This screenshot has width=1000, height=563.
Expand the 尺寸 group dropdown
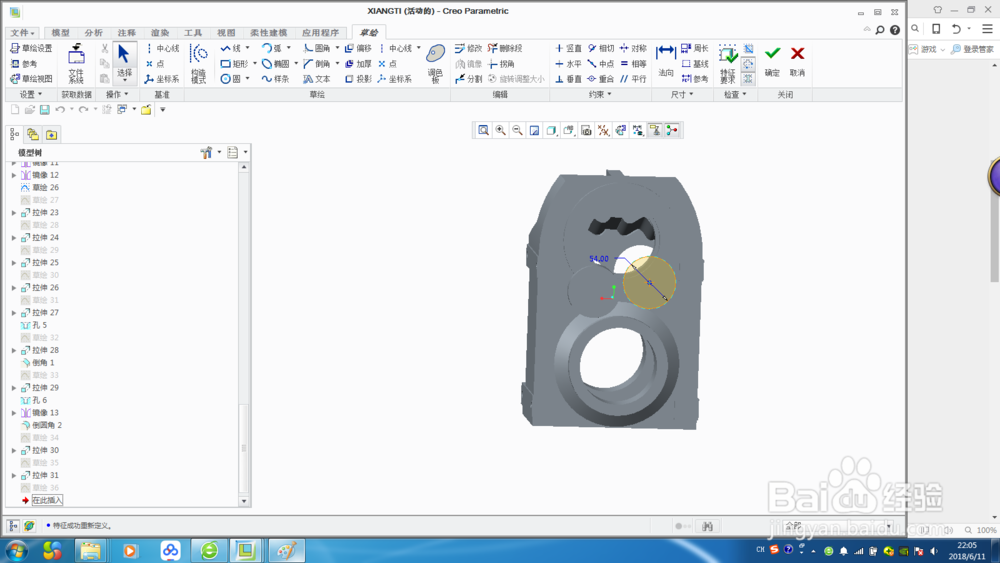coord(682,94)
